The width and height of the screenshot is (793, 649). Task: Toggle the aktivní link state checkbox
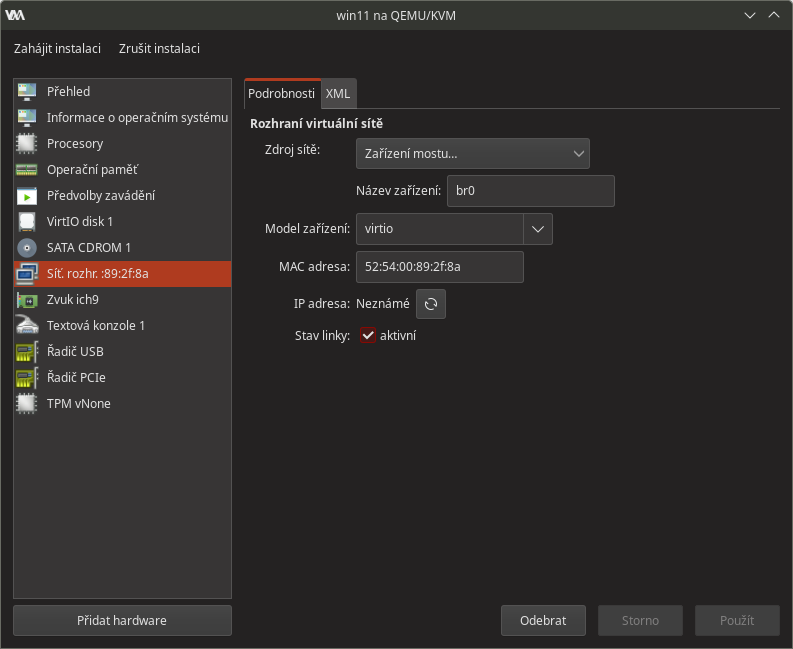coord(368,335)
